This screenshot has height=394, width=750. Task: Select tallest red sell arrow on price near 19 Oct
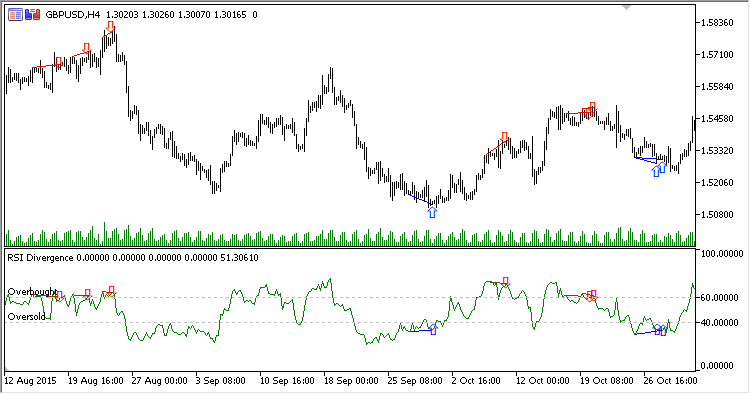(x=593, y=108)
